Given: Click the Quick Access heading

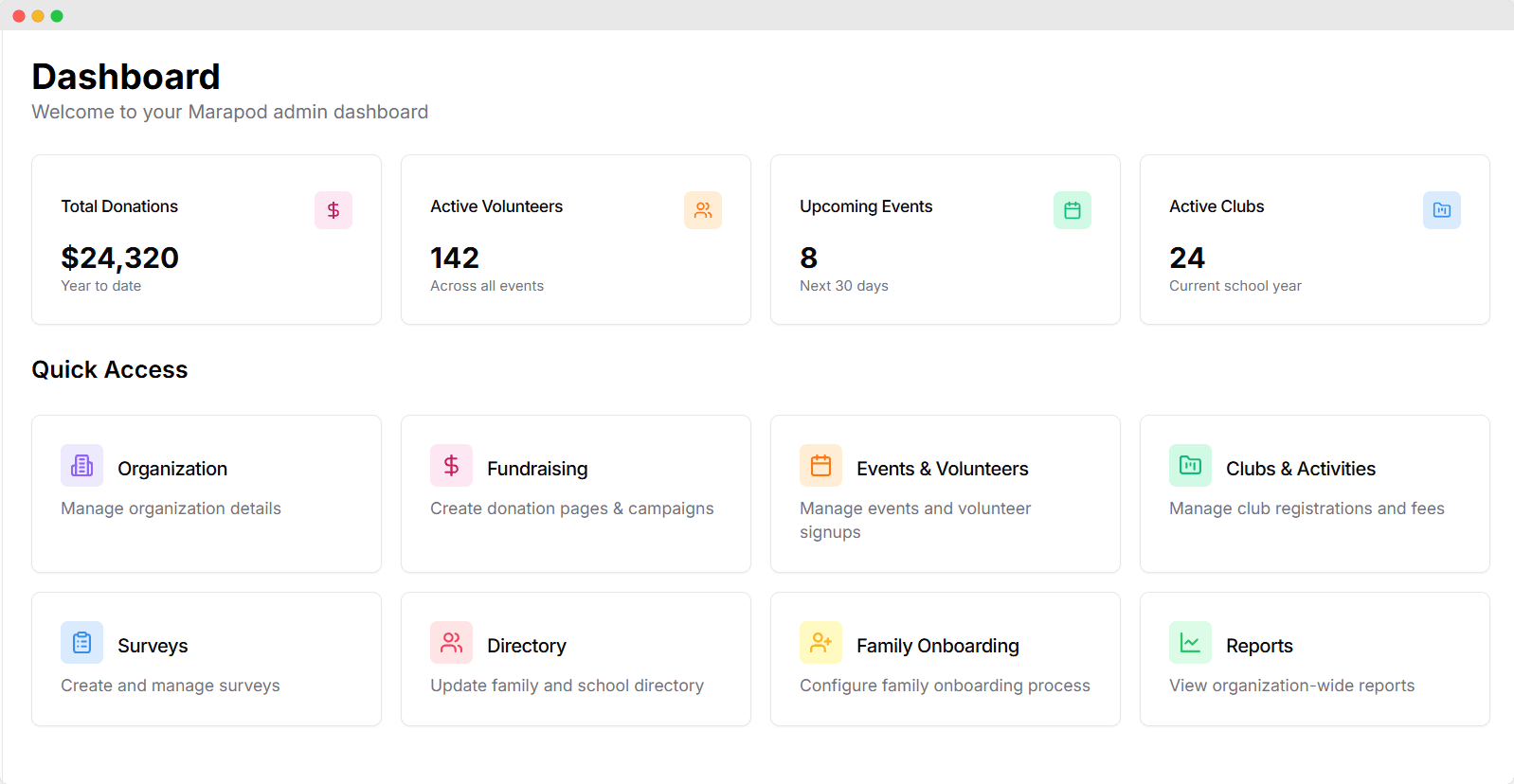Looking at the screenshot, I should [110, 369].
